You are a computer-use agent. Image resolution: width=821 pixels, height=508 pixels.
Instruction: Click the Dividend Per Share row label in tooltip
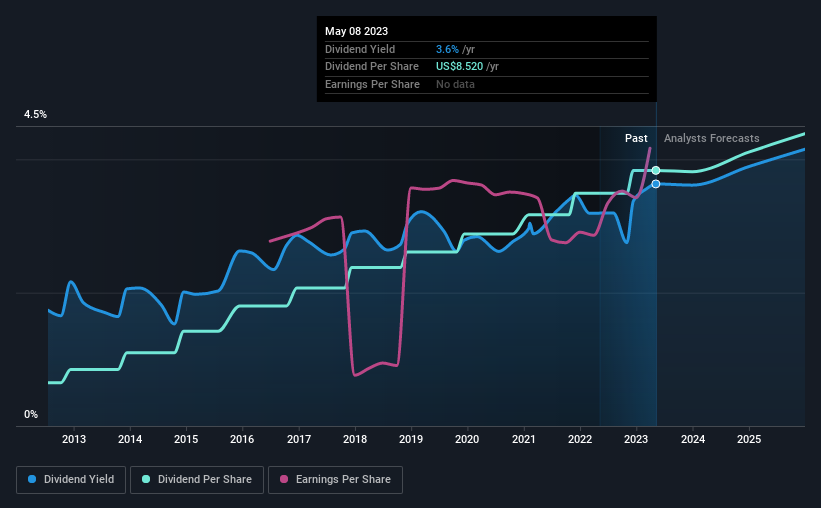click(372, 67)
